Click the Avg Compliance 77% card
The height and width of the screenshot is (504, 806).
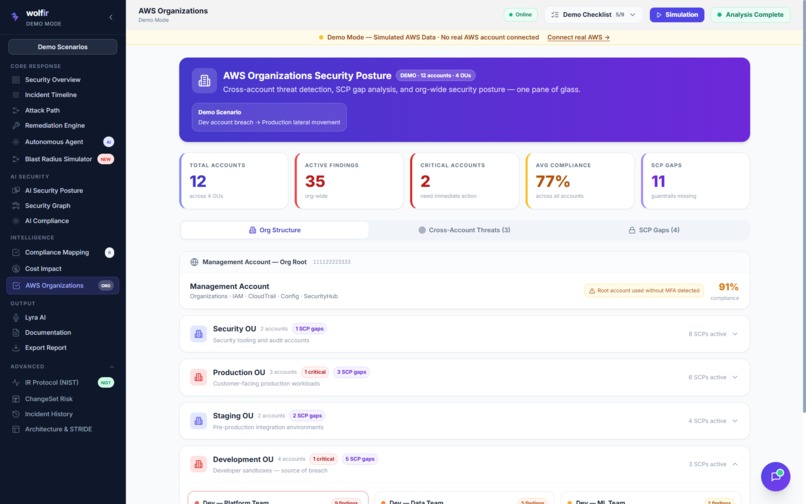click(x=580, y=181)
